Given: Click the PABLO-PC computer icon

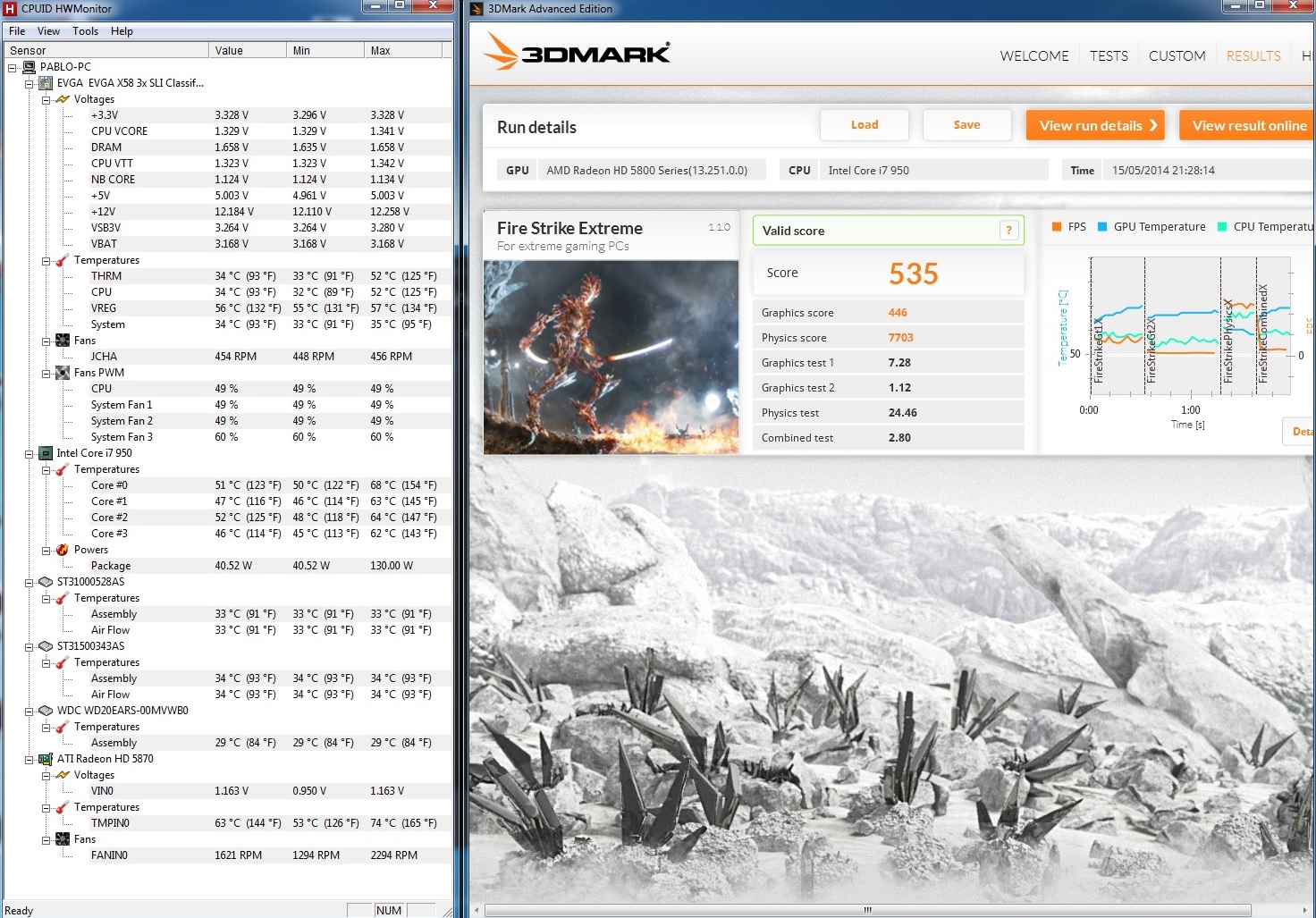Looking at the screenshot, I should pos(29,67).
